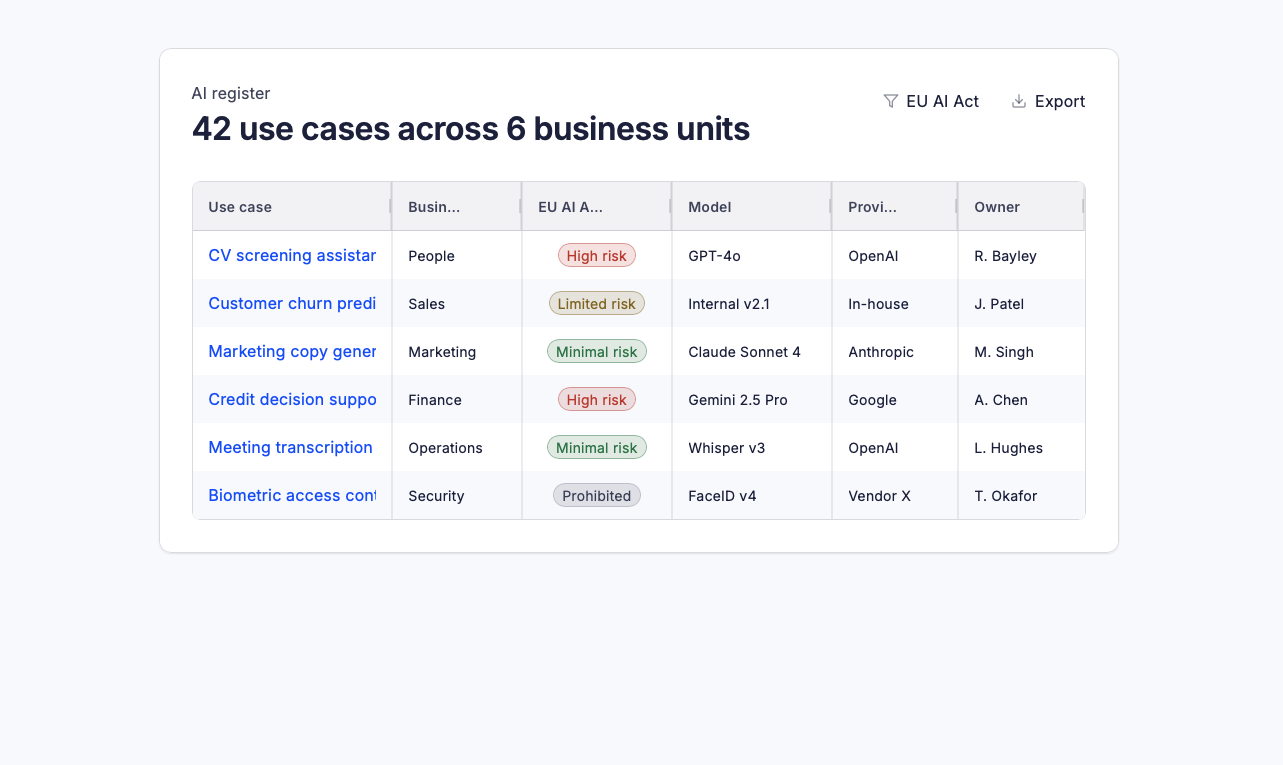The image size is (1283, 765).
Task: Export the AI register
Action: tap(1048, 101)
